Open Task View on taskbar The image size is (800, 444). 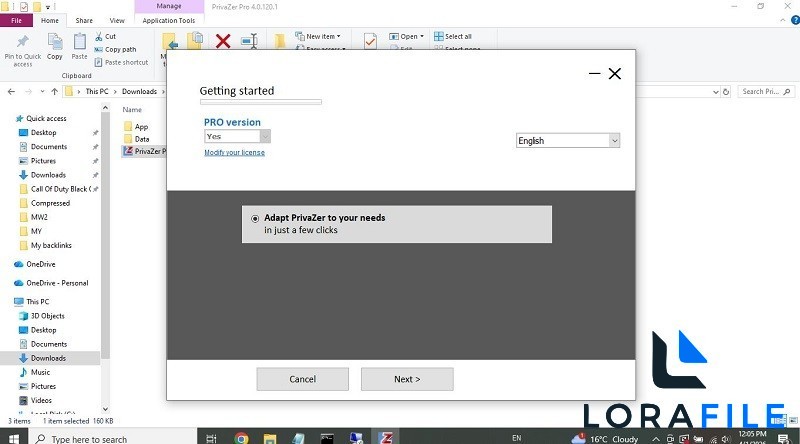[x=211, y=438]
